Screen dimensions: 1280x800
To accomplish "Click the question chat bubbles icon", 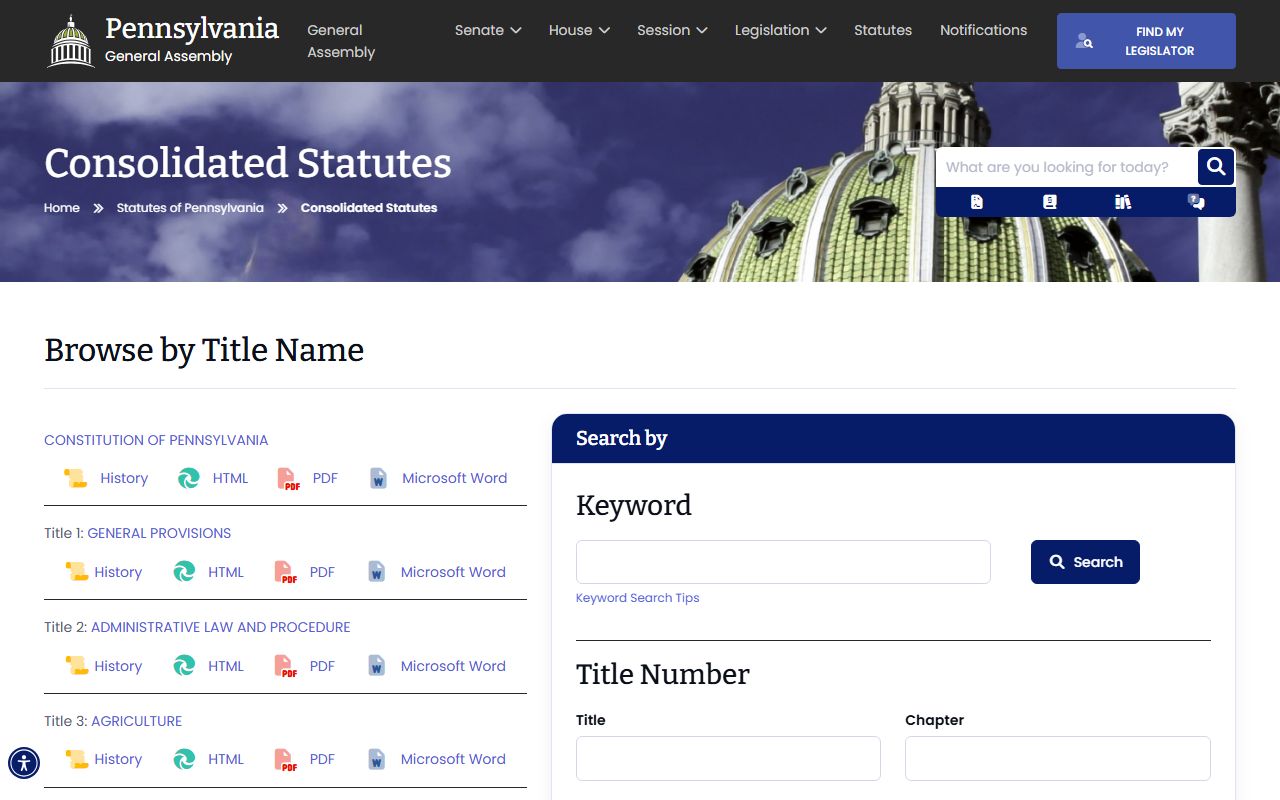I will tap(1196, 202).
